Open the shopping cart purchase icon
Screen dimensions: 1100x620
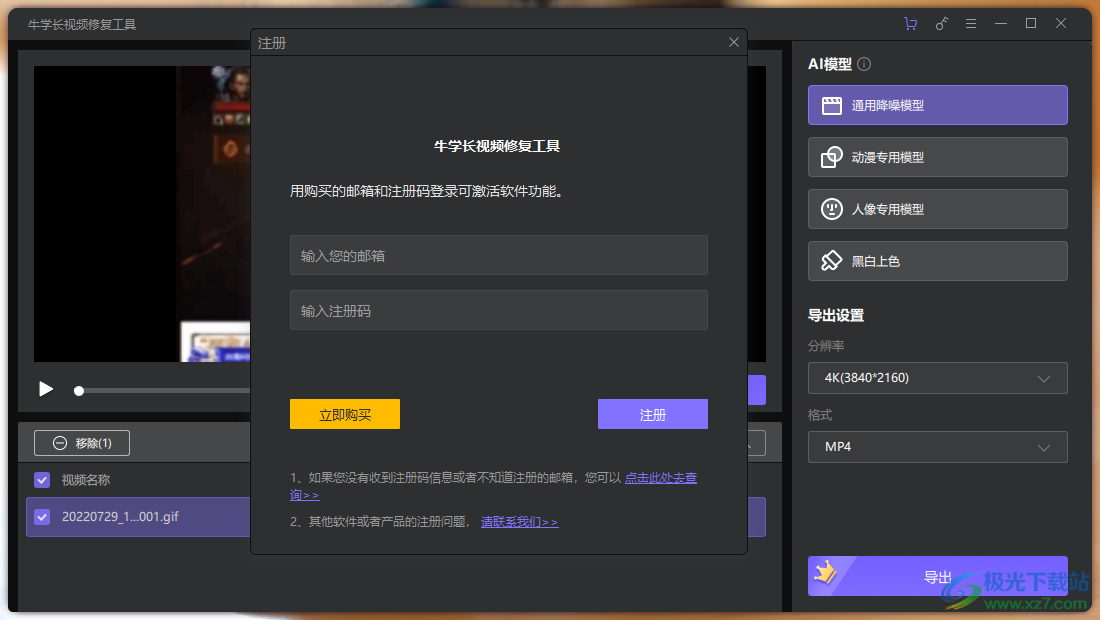(x=911, y=24)
